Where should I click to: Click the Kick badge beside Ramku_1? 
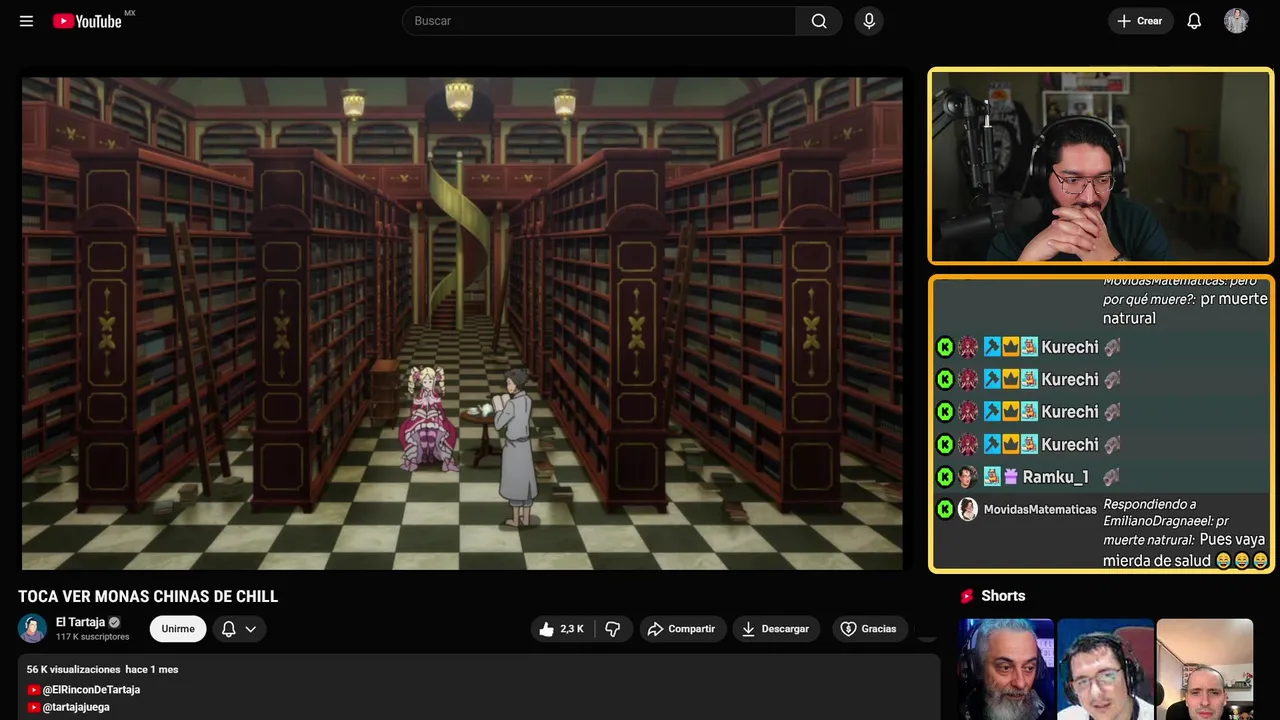tap(945, 477)
